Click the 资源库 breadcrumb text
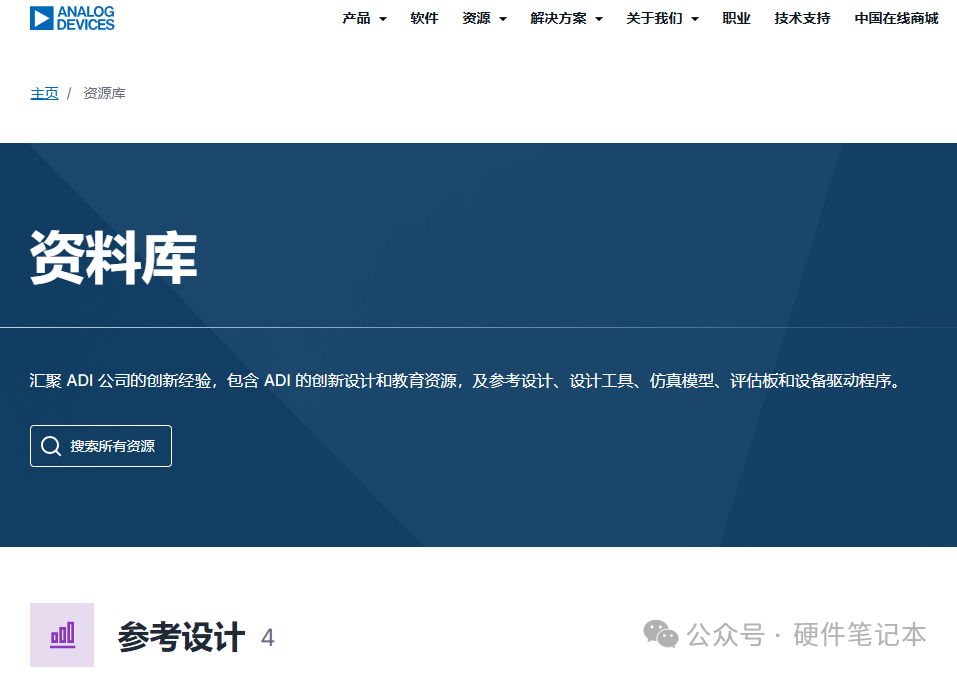Viewport: 957px width, 673px height. click(104, 93)
